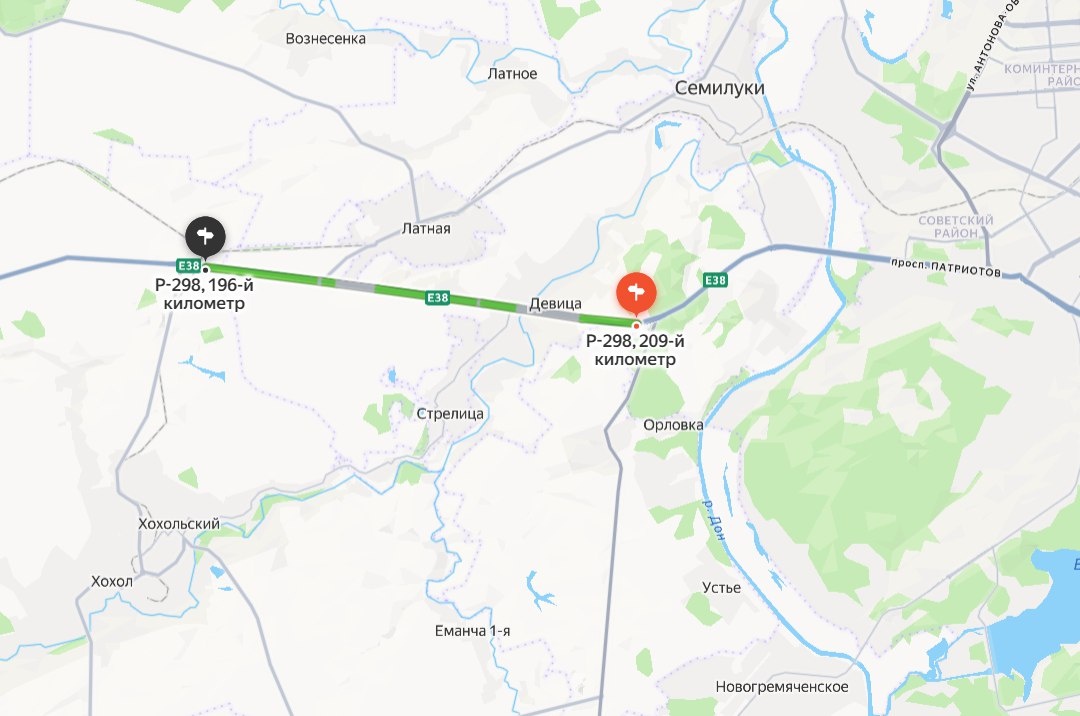
Task: Click the Стрелица settlement label
Action: [x=450, y=414]
